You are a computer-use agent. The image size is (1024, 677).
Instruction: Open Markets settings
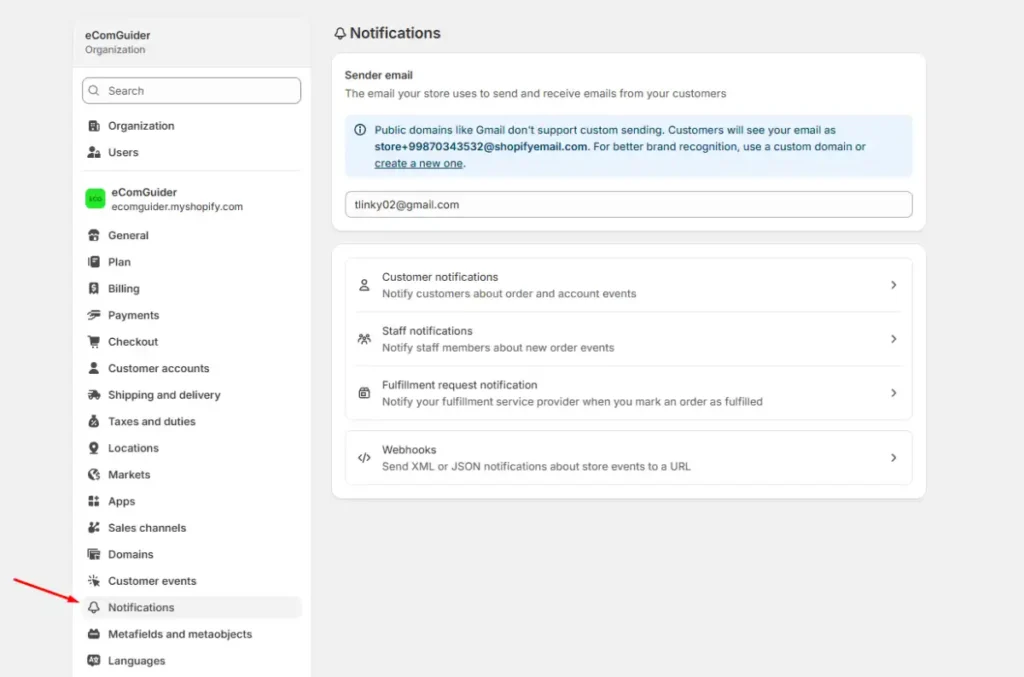point(191,475)
